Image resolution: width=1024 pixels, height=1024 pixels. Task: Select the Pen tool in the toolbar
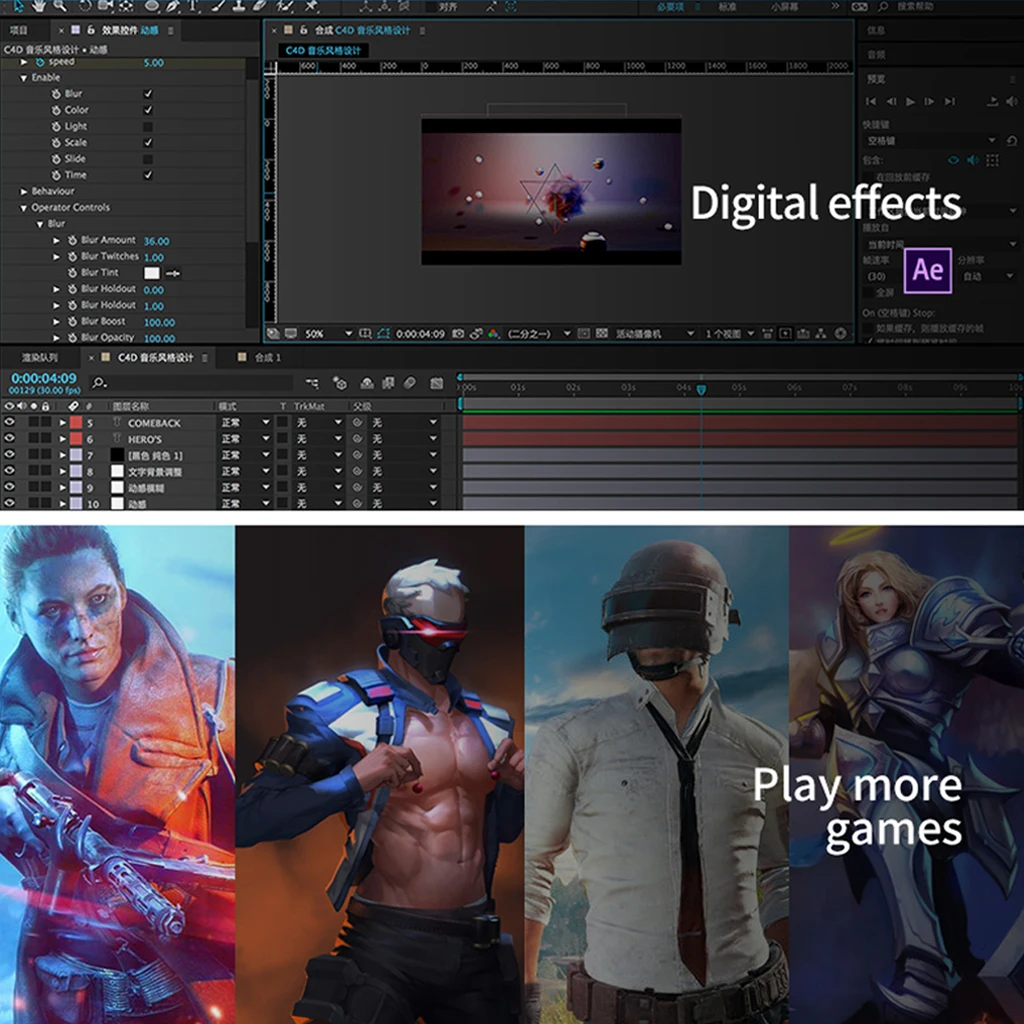click(x=173, y=7)
